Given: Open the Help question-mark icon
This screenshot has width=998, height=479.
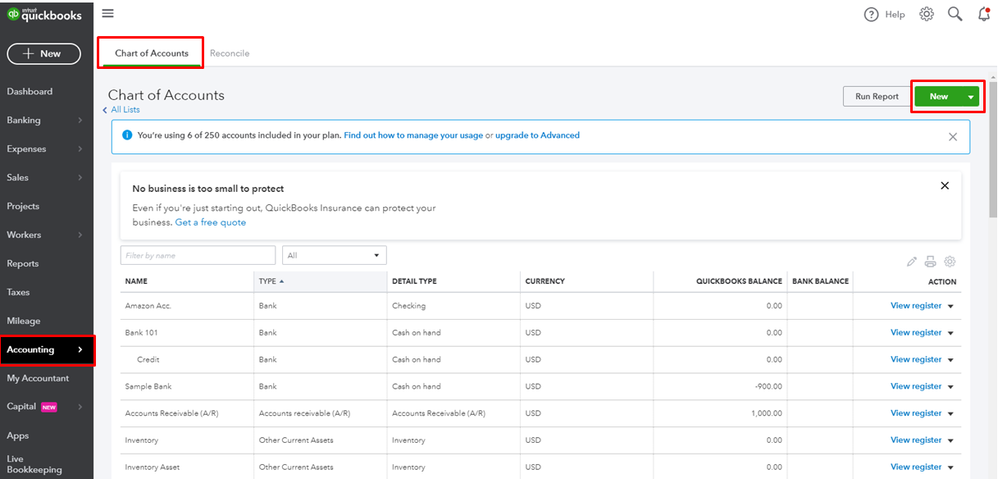Looking at the screenshot, I should coord(871,15).
